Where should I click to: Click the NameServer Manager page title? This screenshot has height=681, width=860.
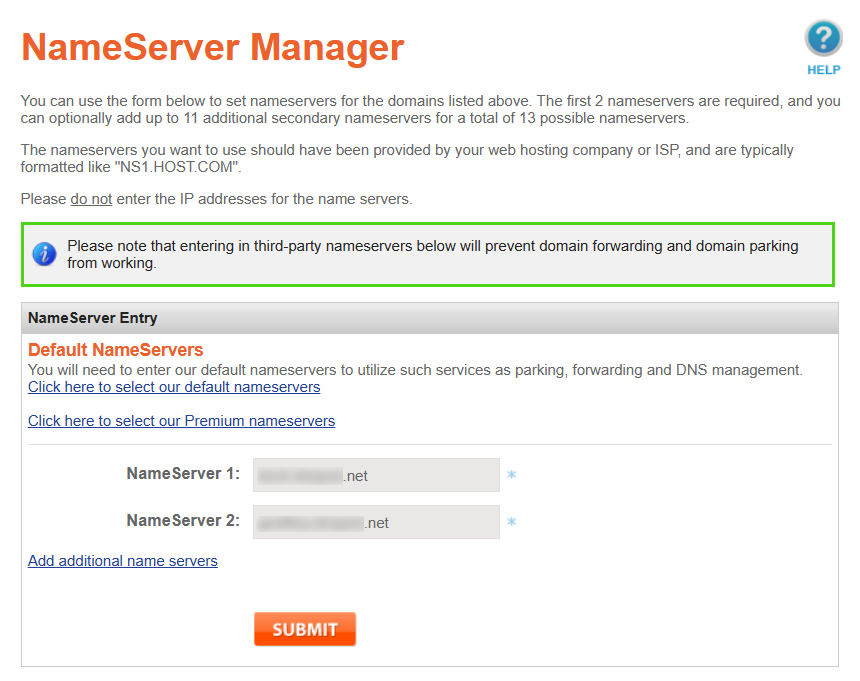212,46
